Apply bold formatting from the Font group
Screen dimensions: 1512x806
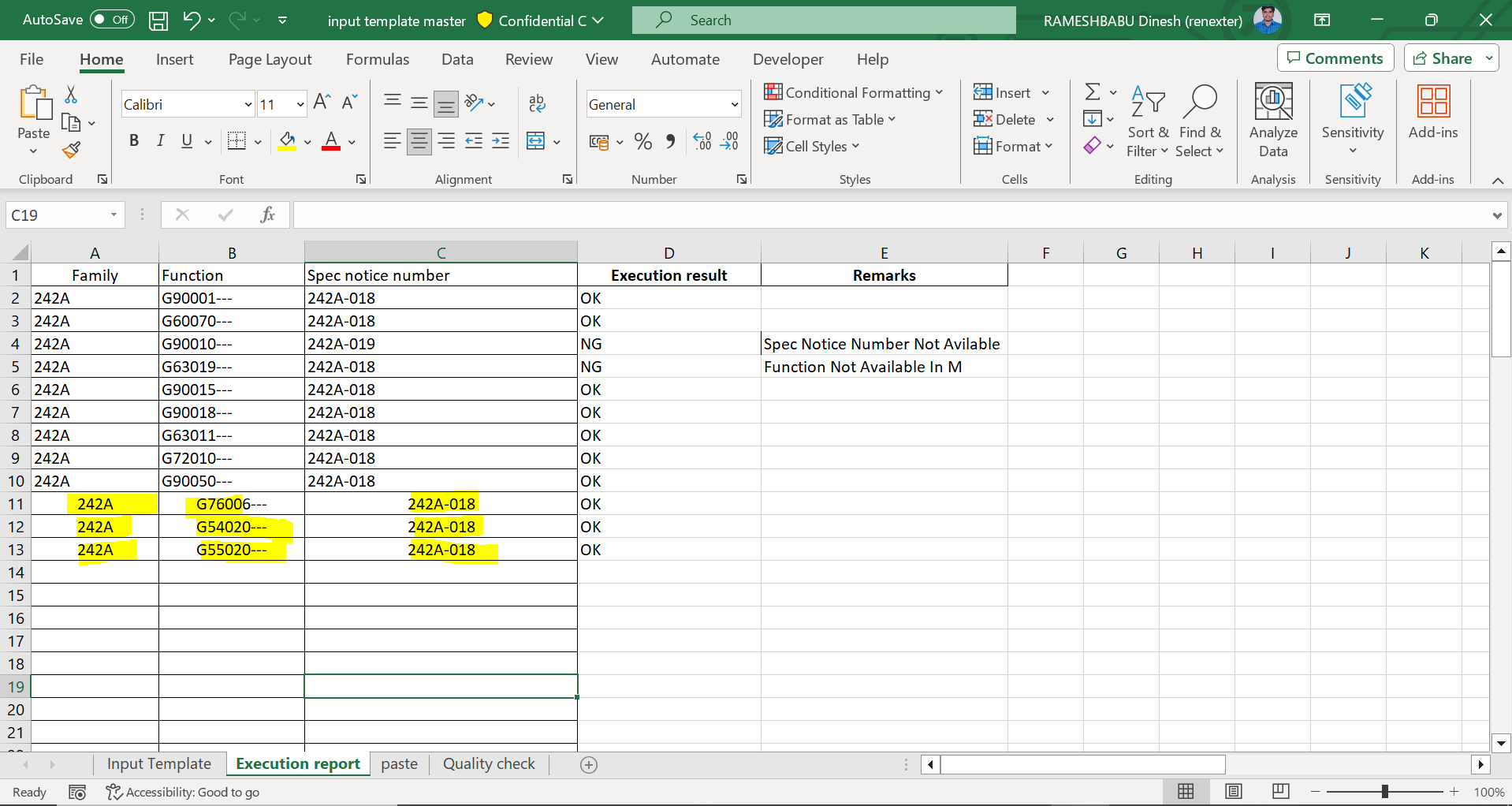tap(133, 140)
